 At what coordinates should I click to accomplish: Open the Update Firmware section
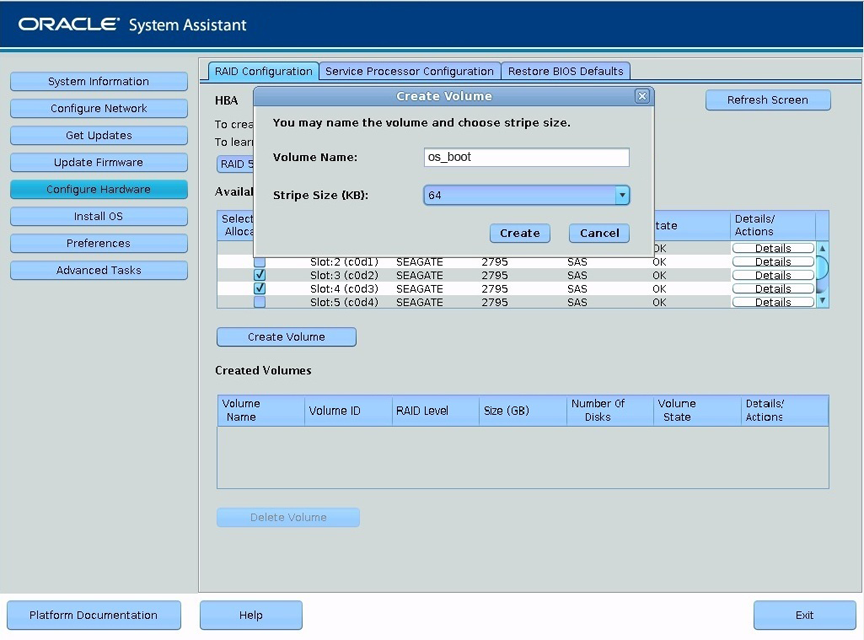(x=99, y=163)
